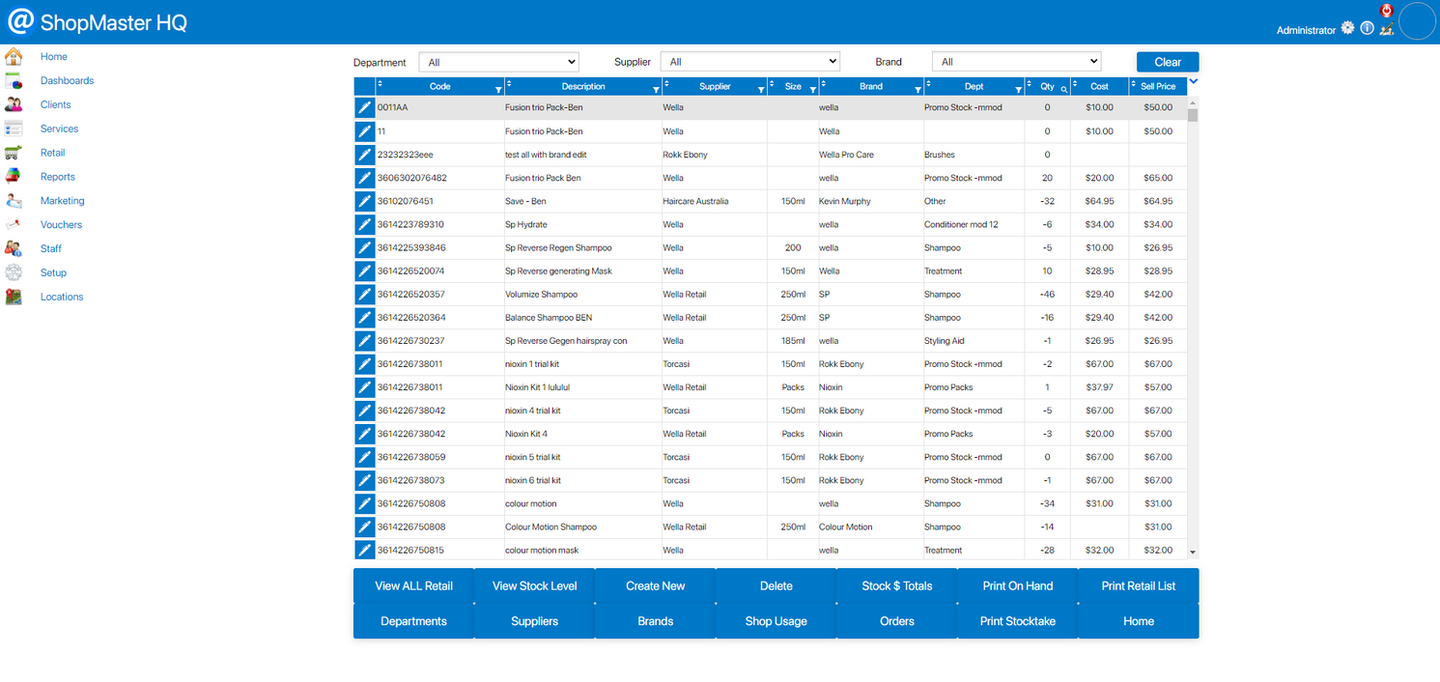
Task: Click the Clear filters button
Action: pyautogui.click(x=1168, y=62)
